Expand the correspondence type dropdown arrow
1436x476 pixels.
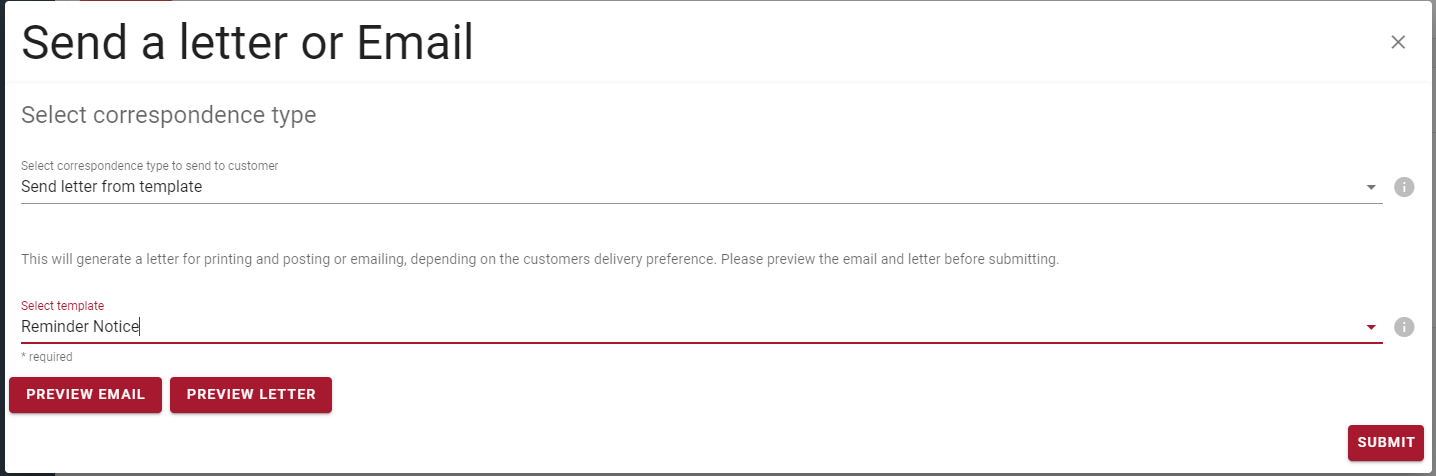tap(1371, 187)
